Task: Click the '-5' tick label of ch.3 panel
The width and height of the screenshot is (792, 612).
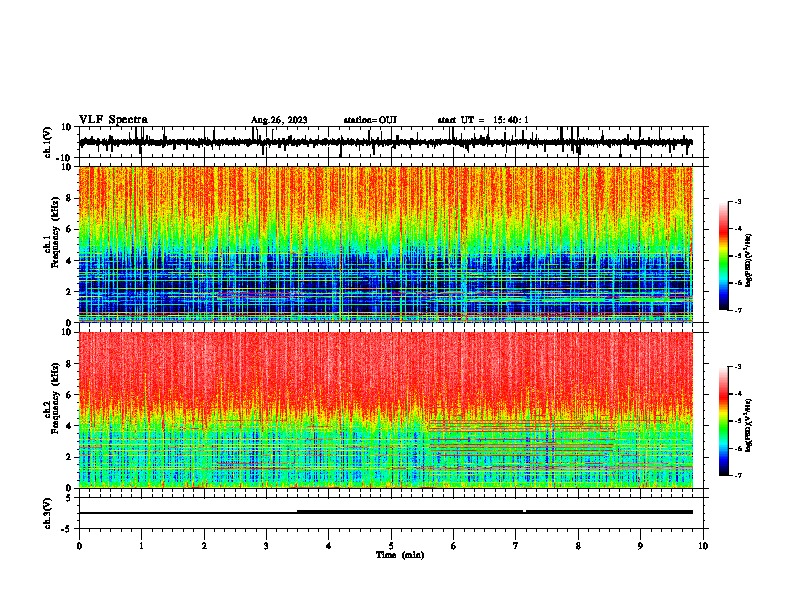Action: (x=67, y=529)
